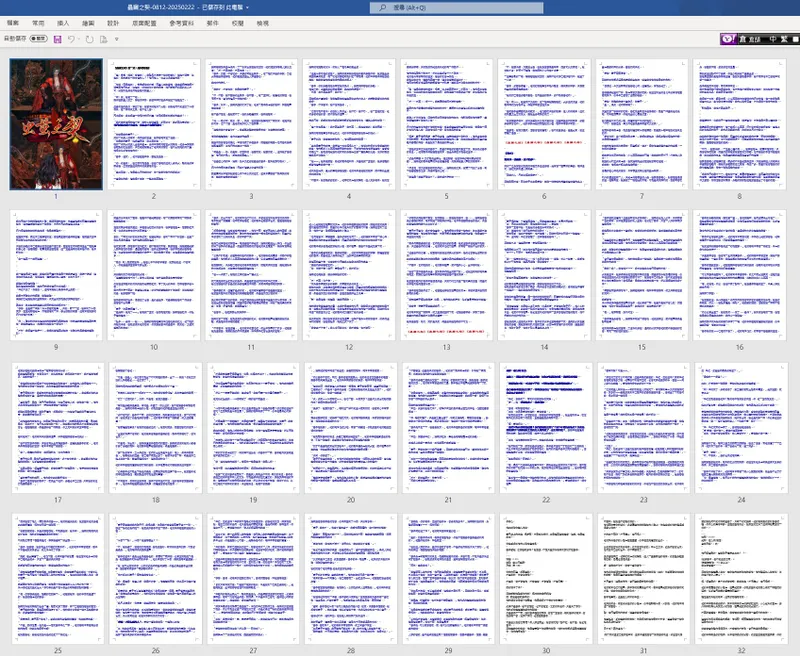Switch to the 常用 (Home) tab

[38, 23]
